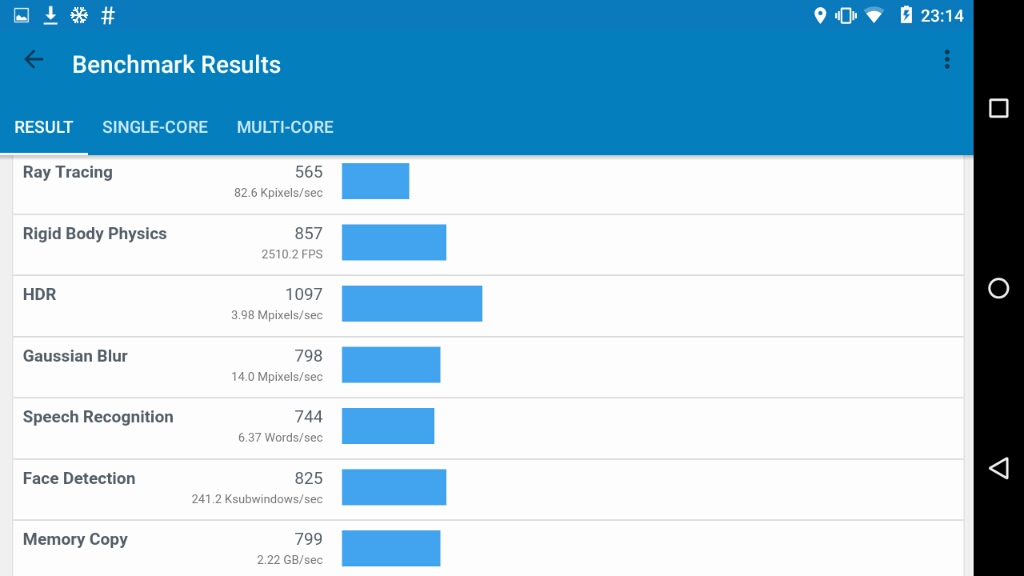Switch to the SINGLE-CORE tab
The image size is (1024, 576).
(x=155, y=127)
